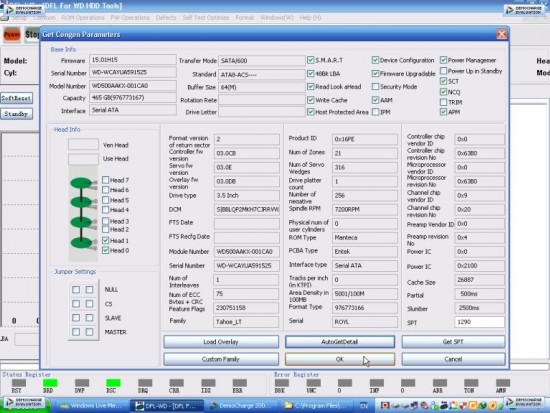Cancel the Get Congen Parameters dialog
Image resolution: width=550 pixels, height=413 pixels.
(453, 359)
